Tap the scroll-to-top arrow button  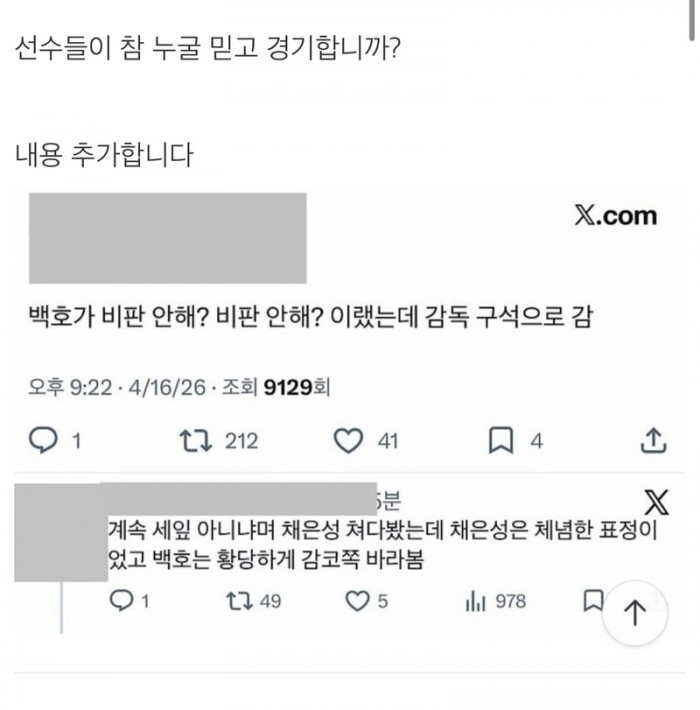(x=635, y=613)
